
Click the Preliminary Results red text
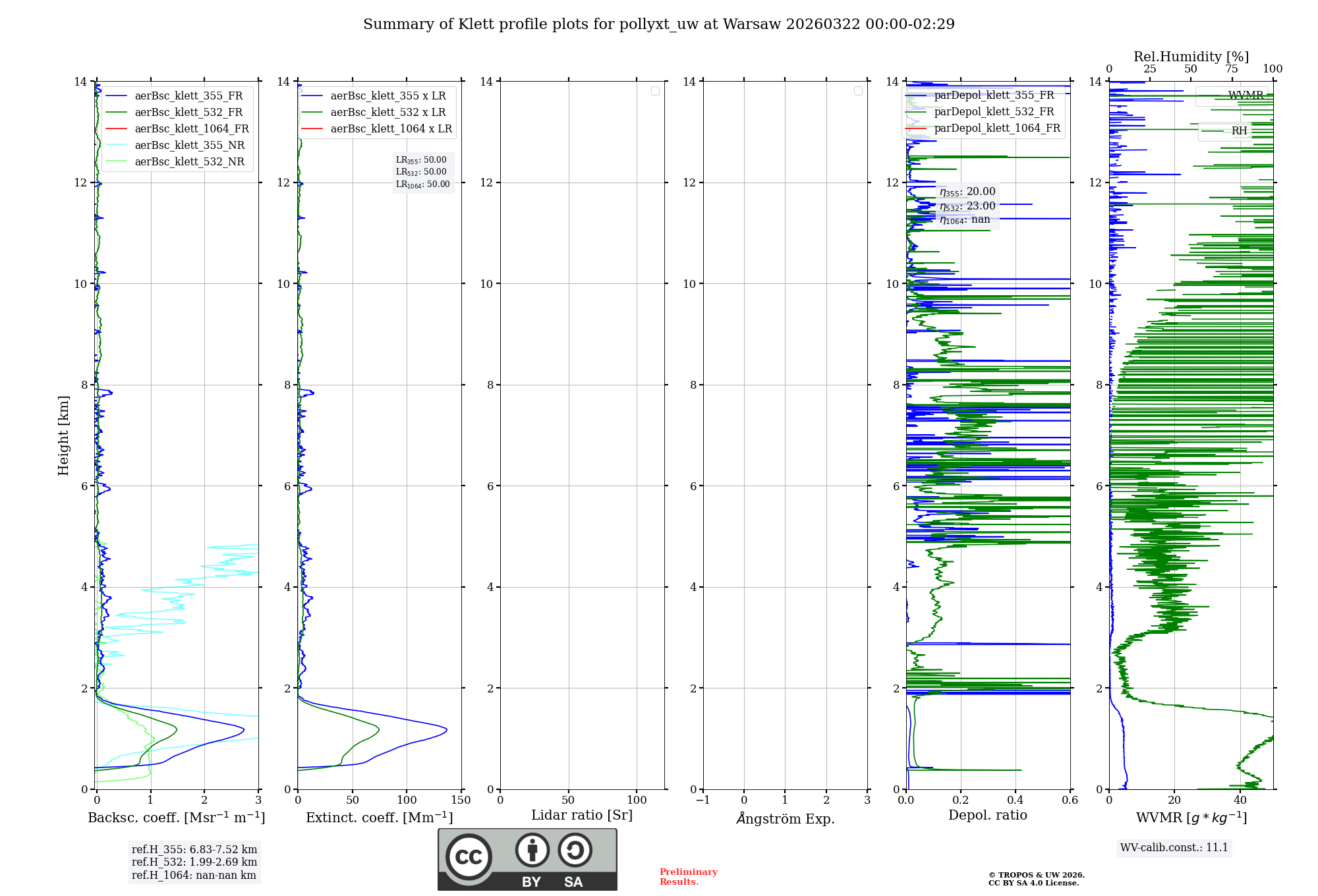click(688, 876)
